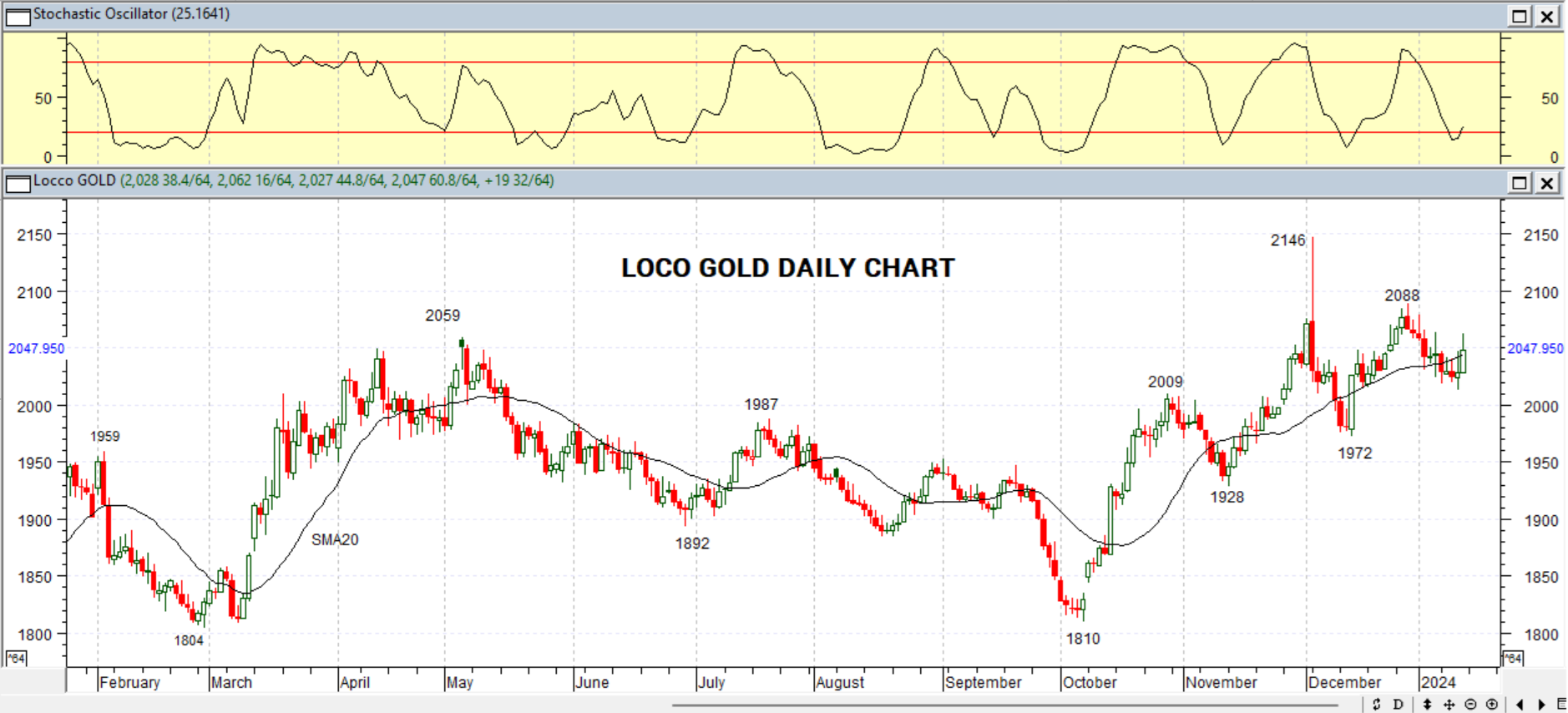Click the 2150 label on left price axis

[34, 235]
